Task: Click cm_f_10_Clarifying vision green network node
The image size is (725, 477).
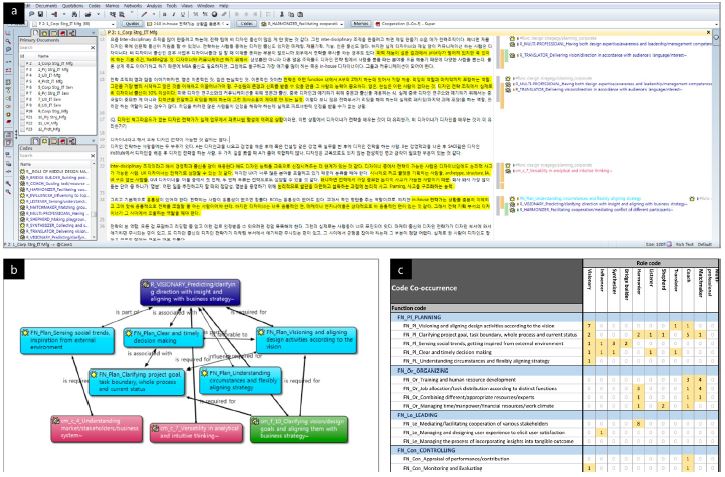Action: [x=299, y=429]
